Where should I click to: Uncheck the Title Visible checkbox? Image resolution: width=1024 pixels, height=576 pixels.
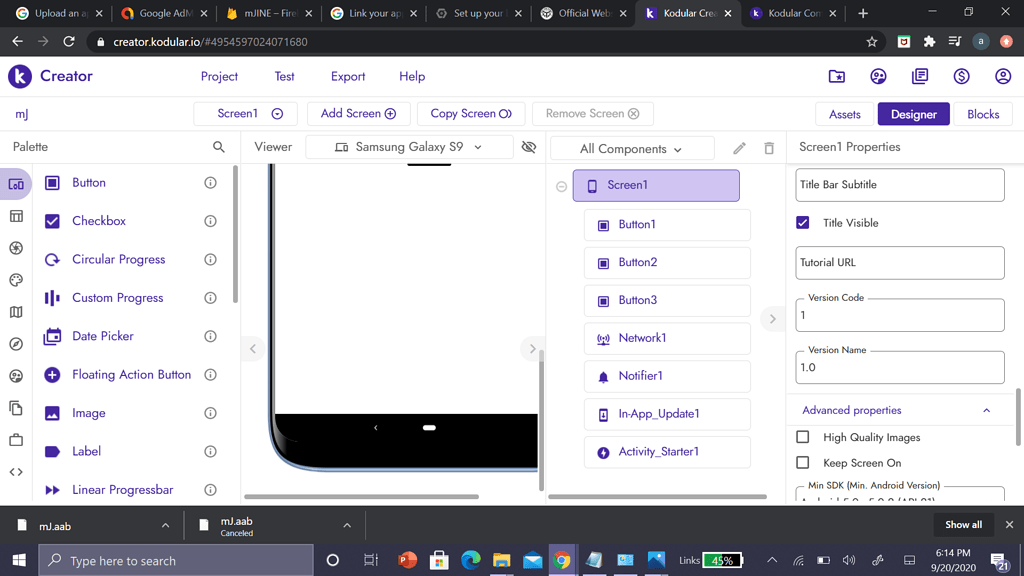(x=803, y=223)
